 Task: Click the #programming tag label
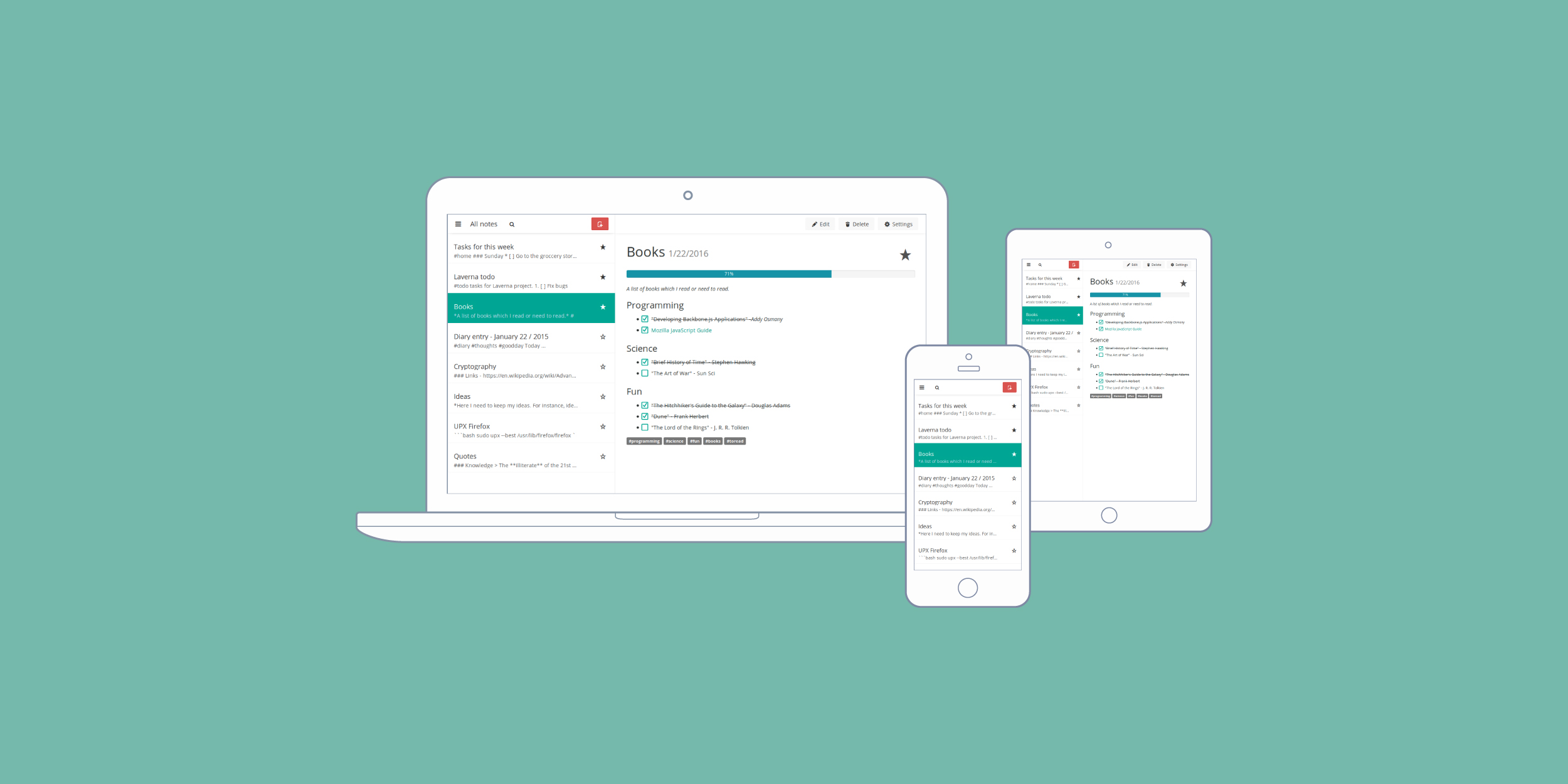[x=643, y=441]
